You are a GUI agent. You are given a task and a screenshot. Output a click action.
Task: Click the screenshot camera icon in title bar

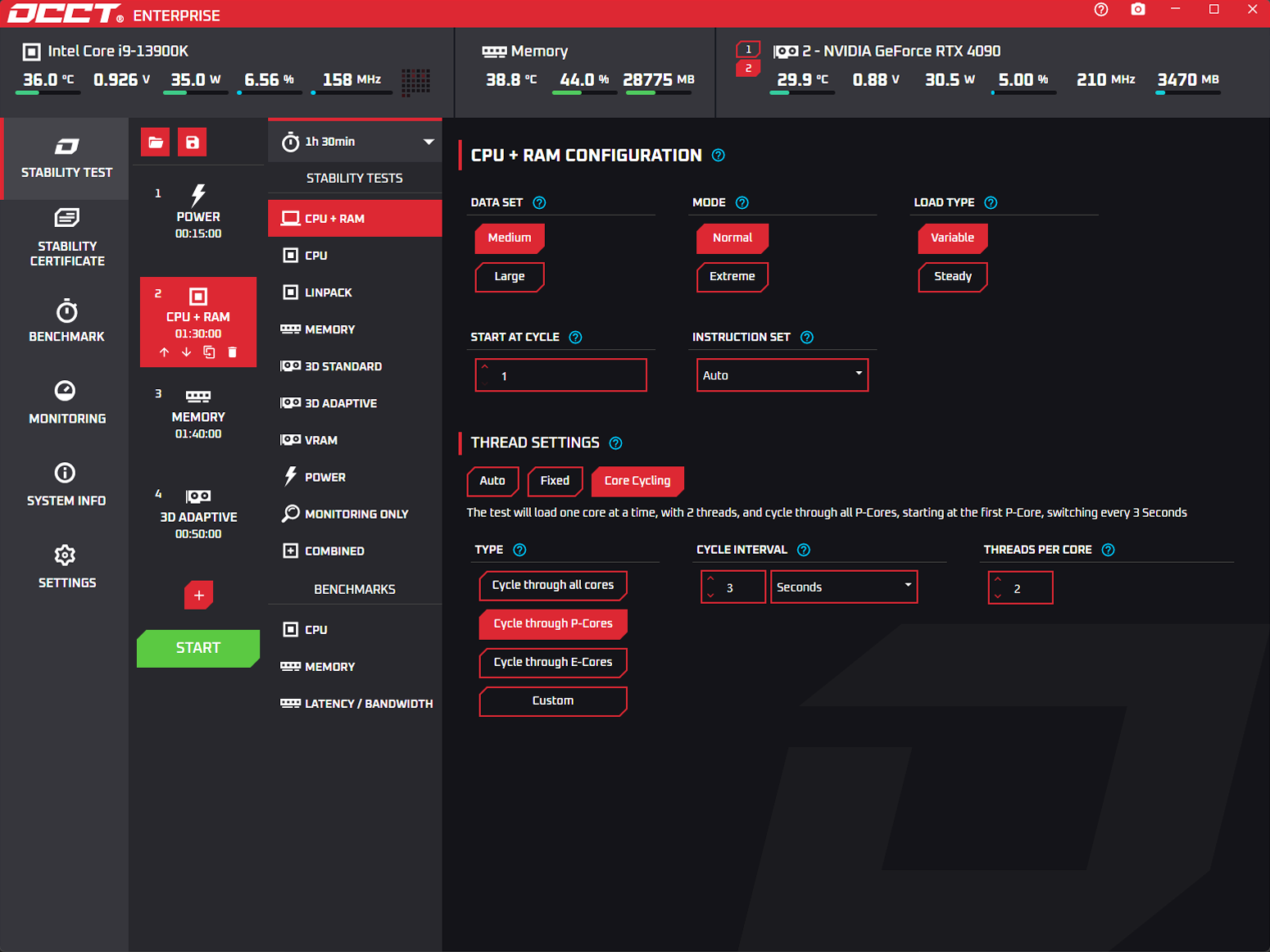click(x=1138, y=10)
